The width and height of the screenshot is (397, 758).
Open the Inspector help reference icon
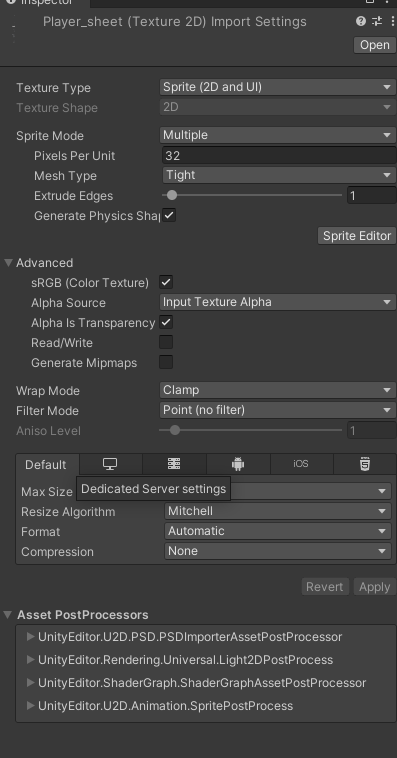click(361, 21)
